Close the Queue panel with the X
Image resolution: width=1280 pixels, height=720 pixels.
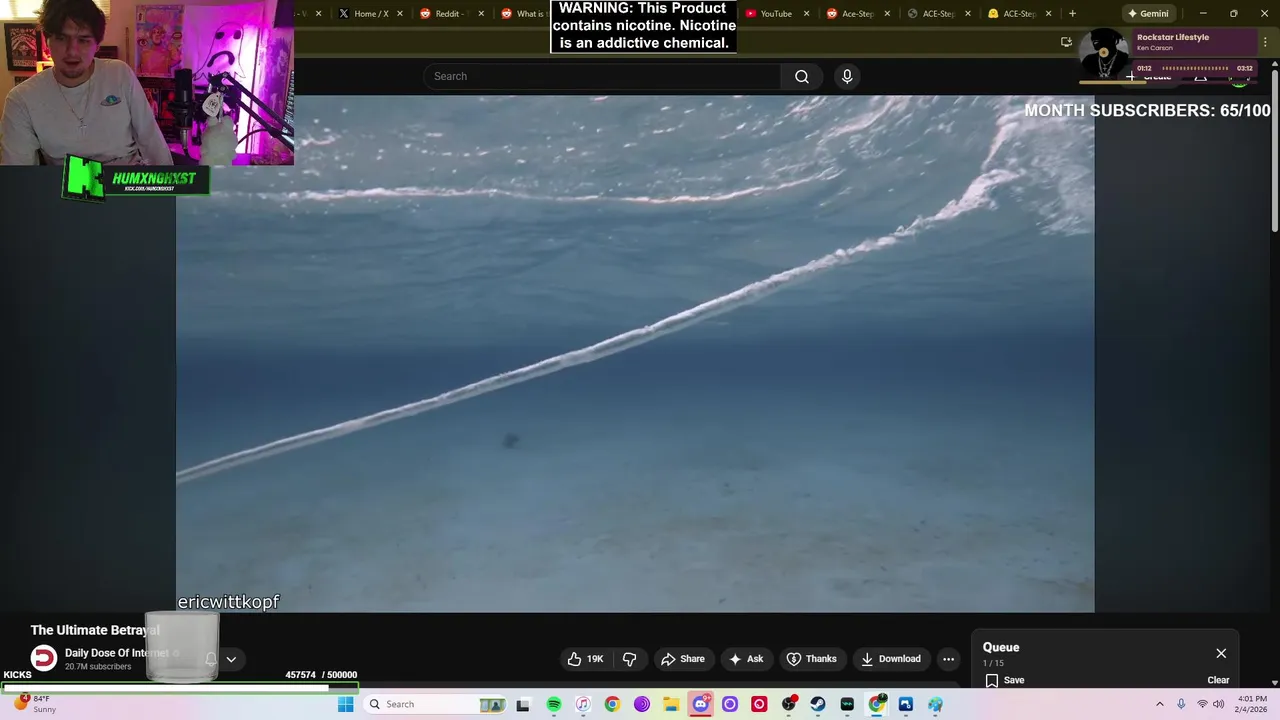(1221, 653)
